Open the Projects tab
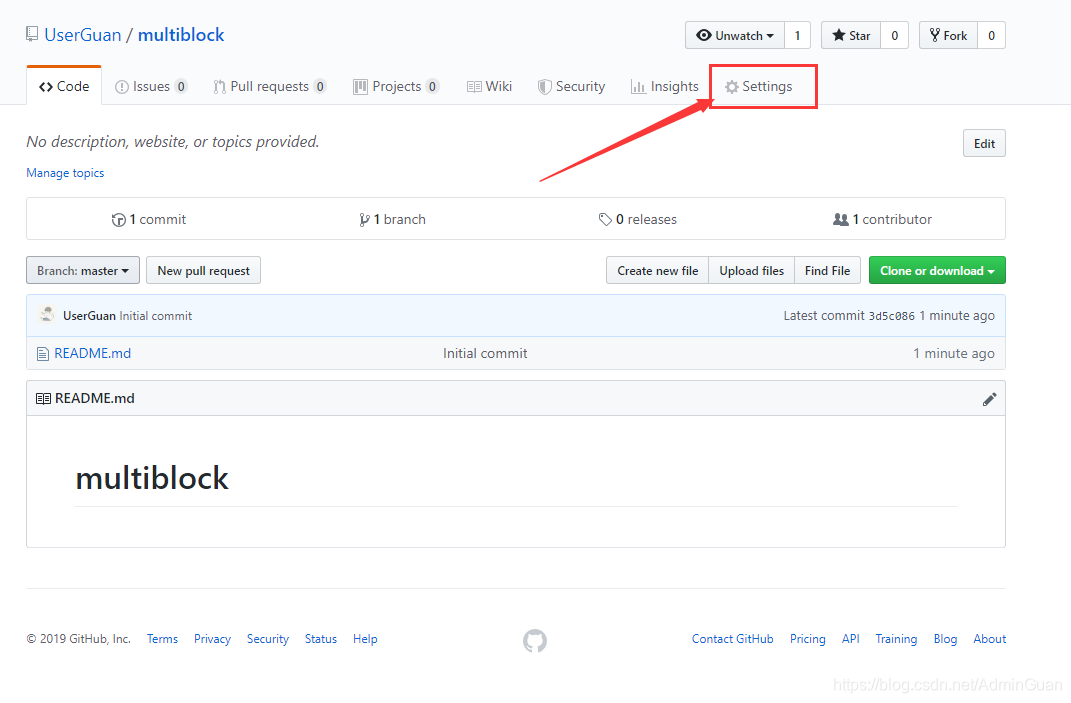This screenshot has width=1071, height=703. (396, 86)
